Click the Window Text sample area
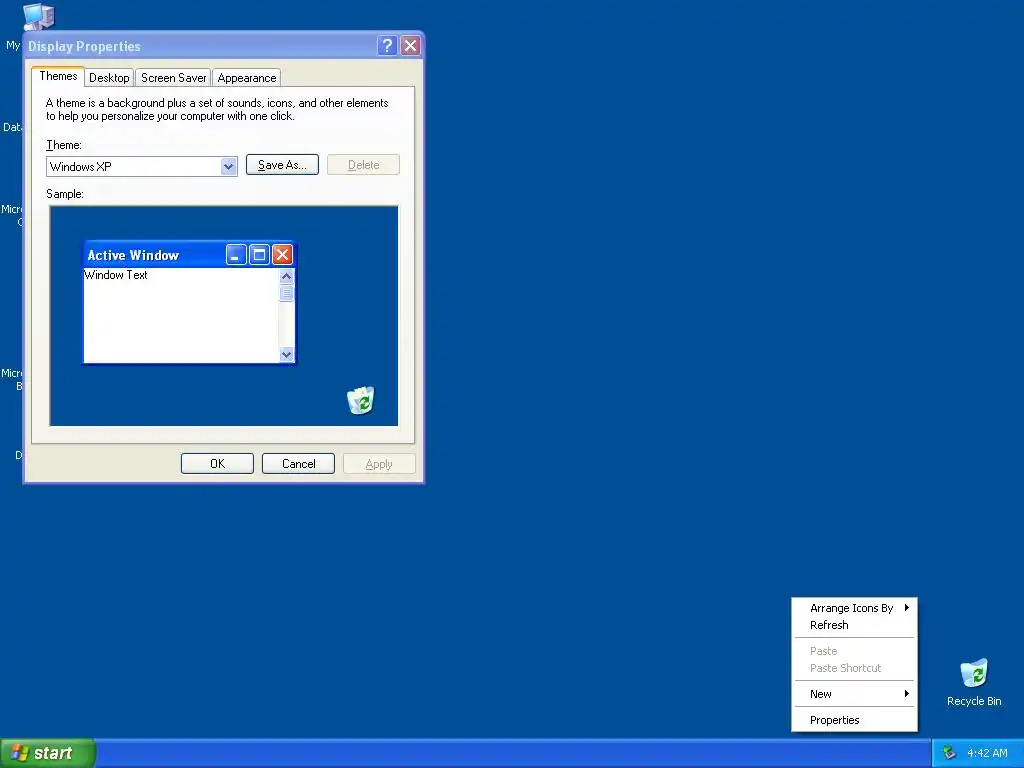Image resolution: width=1024 pixels, height=768 pixels. 181,315
